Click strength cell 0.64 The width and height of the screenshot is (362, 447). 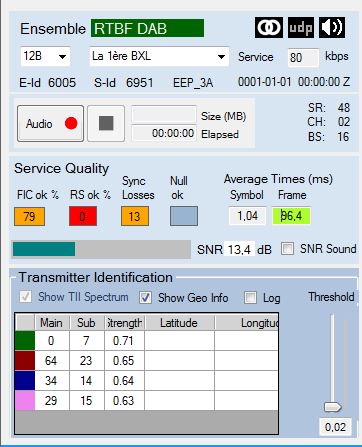pos(124,381)
